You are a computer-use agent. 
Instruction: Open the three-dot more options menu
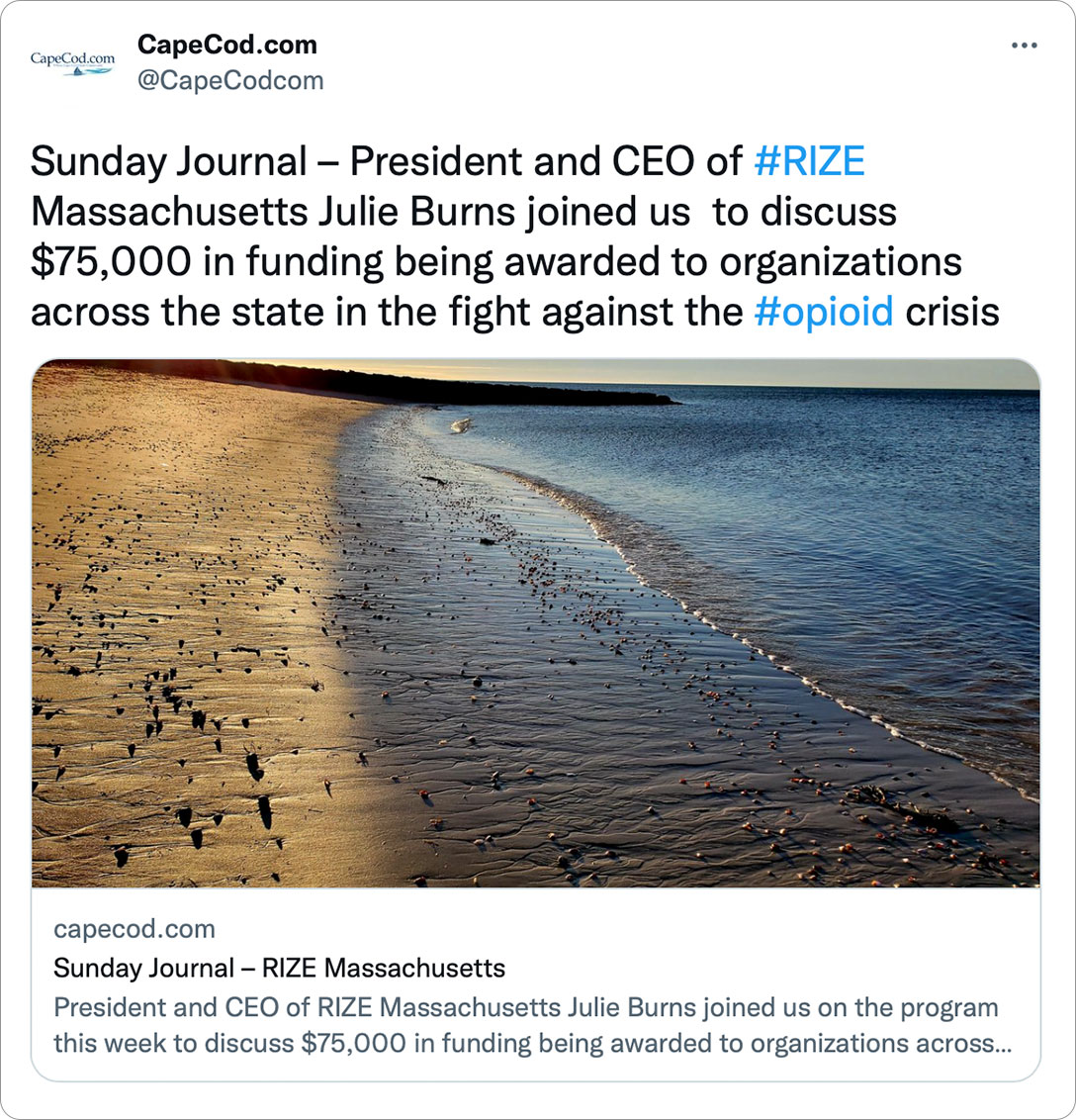click(1024, 45)
